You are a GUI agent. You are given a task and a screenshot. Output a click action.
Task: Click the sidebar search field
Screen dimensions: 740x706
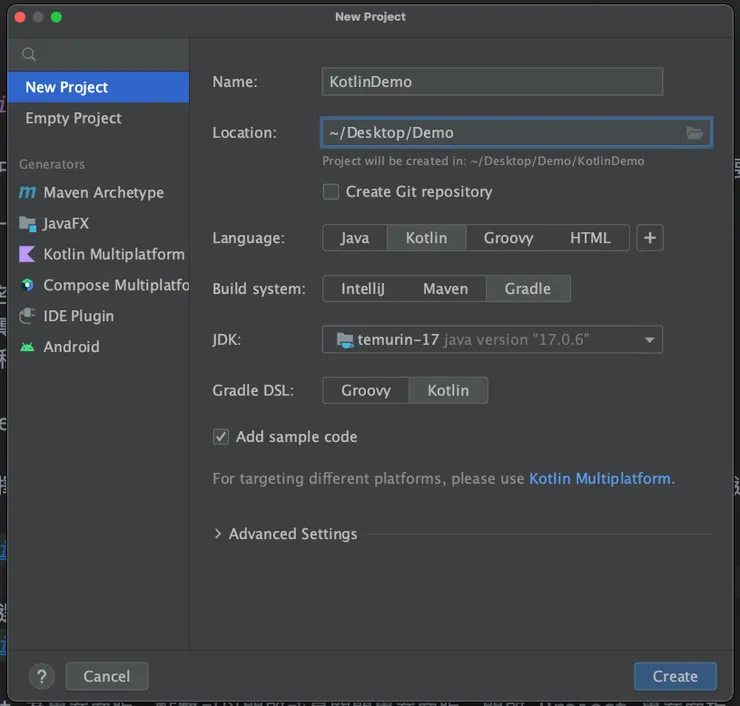point(98,54)
